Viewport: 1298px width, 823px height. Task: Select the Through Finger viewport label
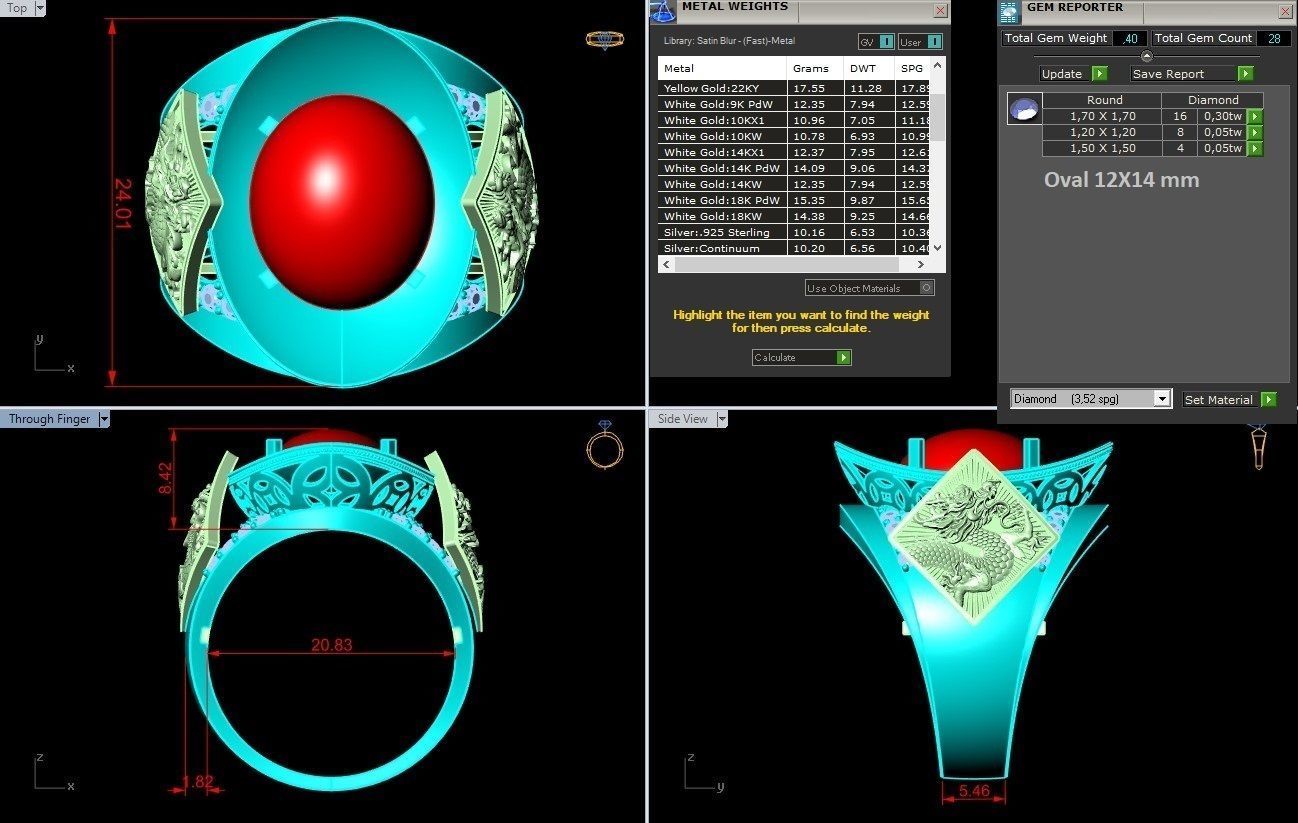[49, 419]
